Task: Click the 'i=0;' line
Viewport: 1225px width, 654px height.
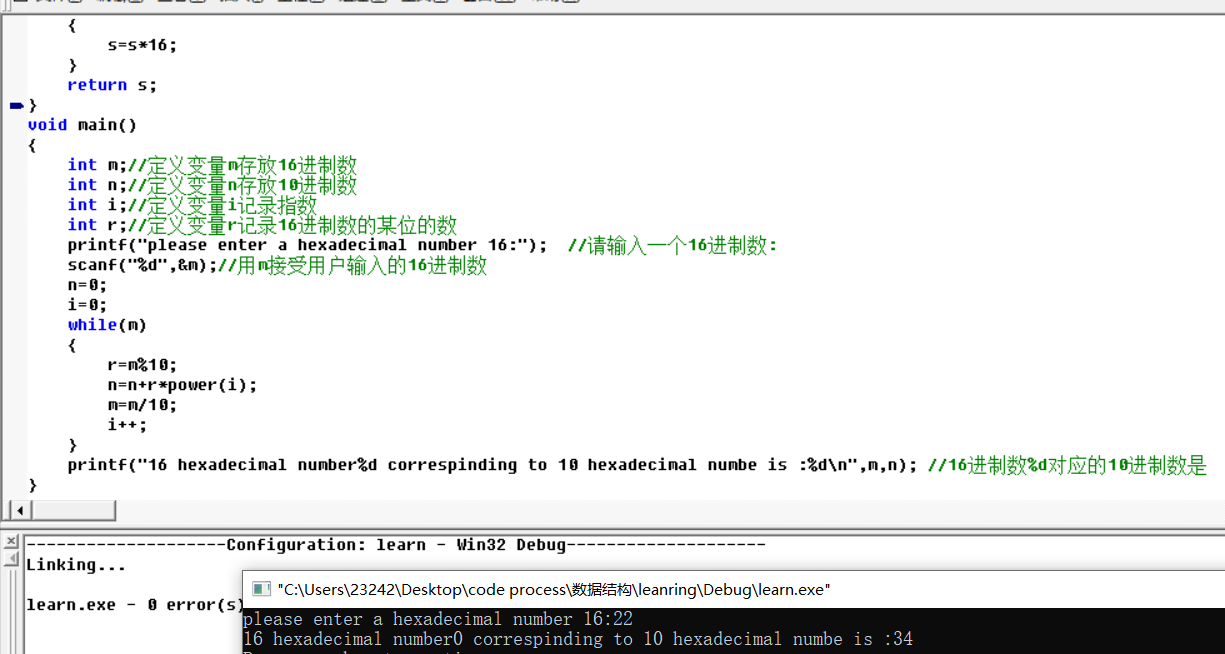Action: pyautogui.click(x=87, y=305)
